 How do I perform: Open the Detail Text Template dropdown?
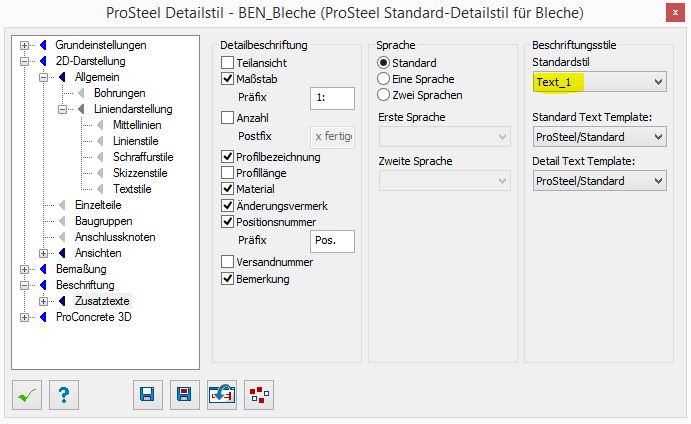(599, 181)
